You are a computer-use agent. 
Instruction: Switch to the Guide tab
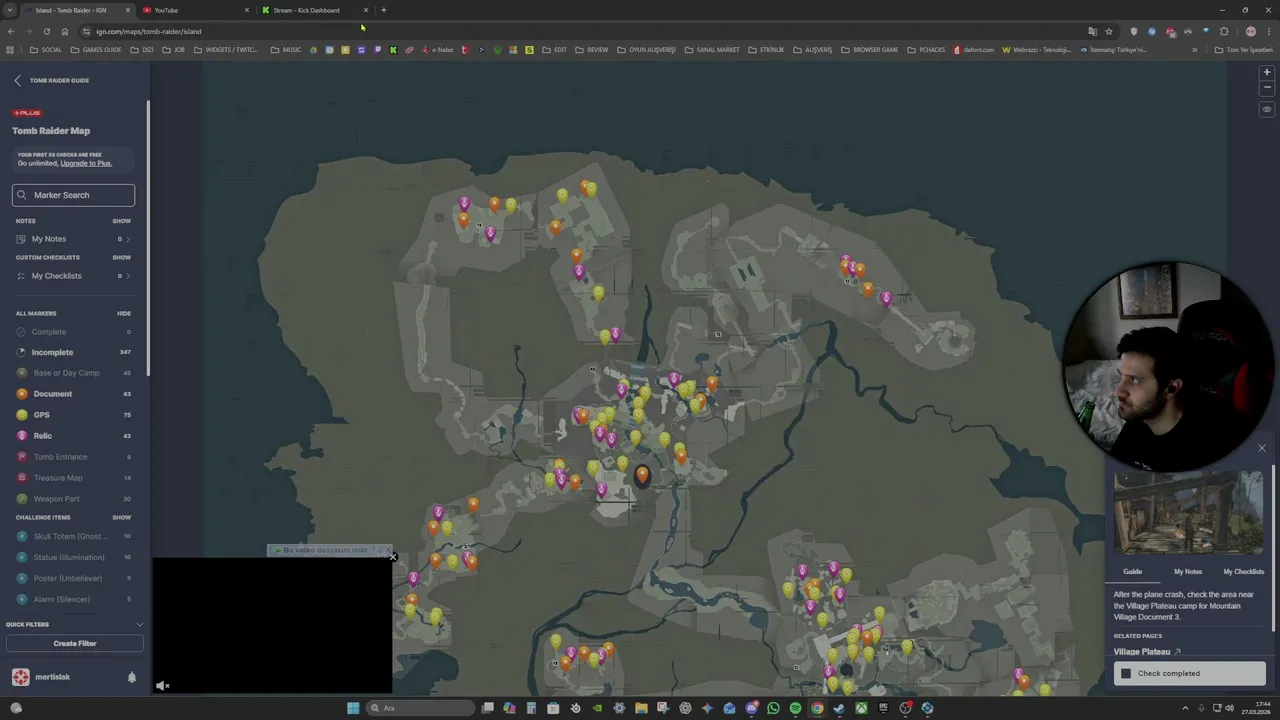tap(1132, 572)
